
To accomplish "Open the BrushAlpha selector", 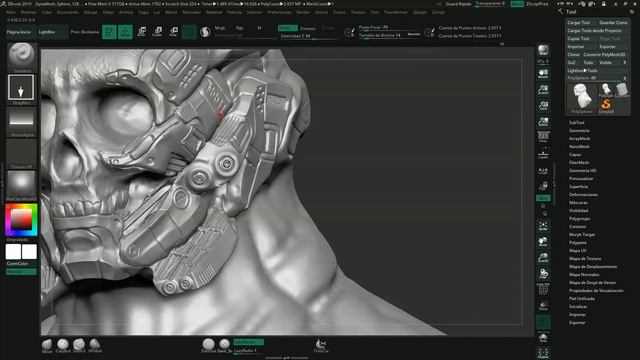I will 21,120.
